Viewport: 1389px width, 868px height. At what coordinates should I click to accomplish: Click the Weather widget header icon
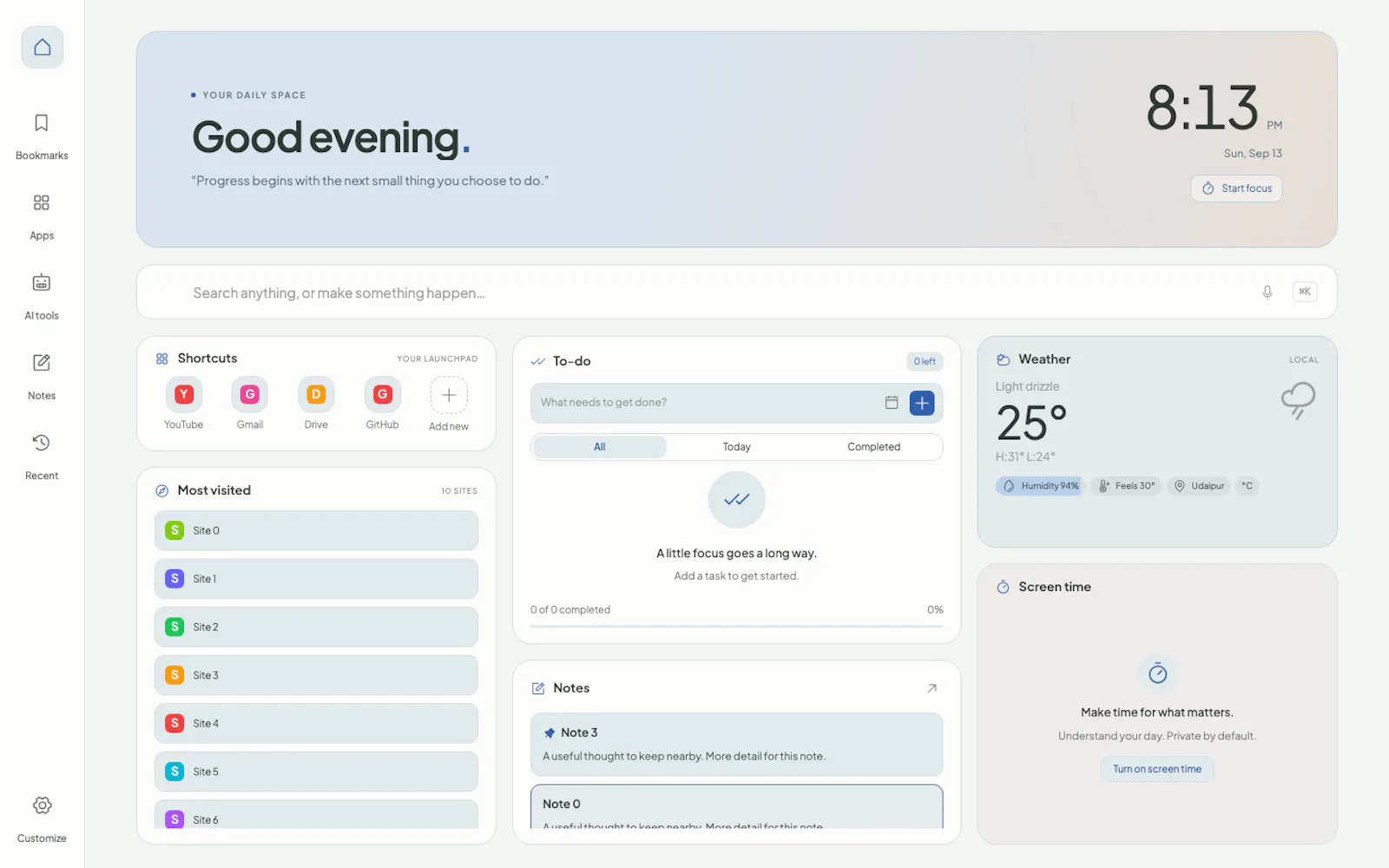(1004, 359)
